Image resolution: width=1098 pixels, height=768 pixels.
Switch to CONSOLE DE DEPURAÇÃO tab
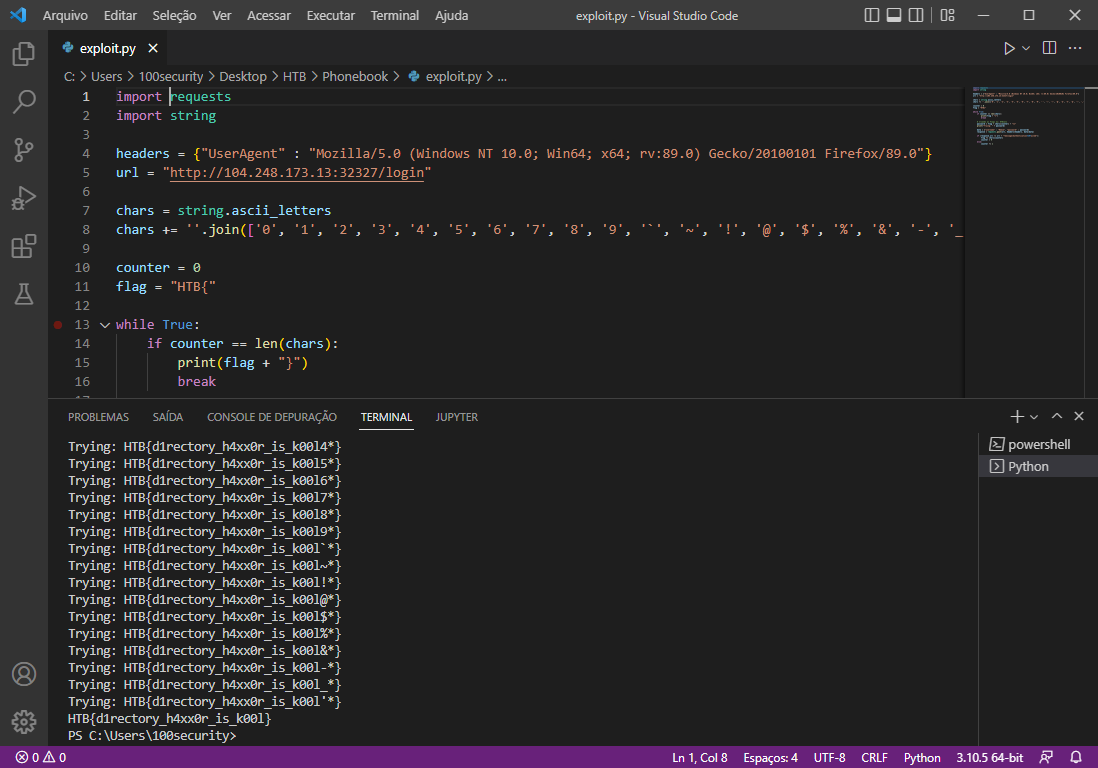pyautogui.click(x=272, y=417)
